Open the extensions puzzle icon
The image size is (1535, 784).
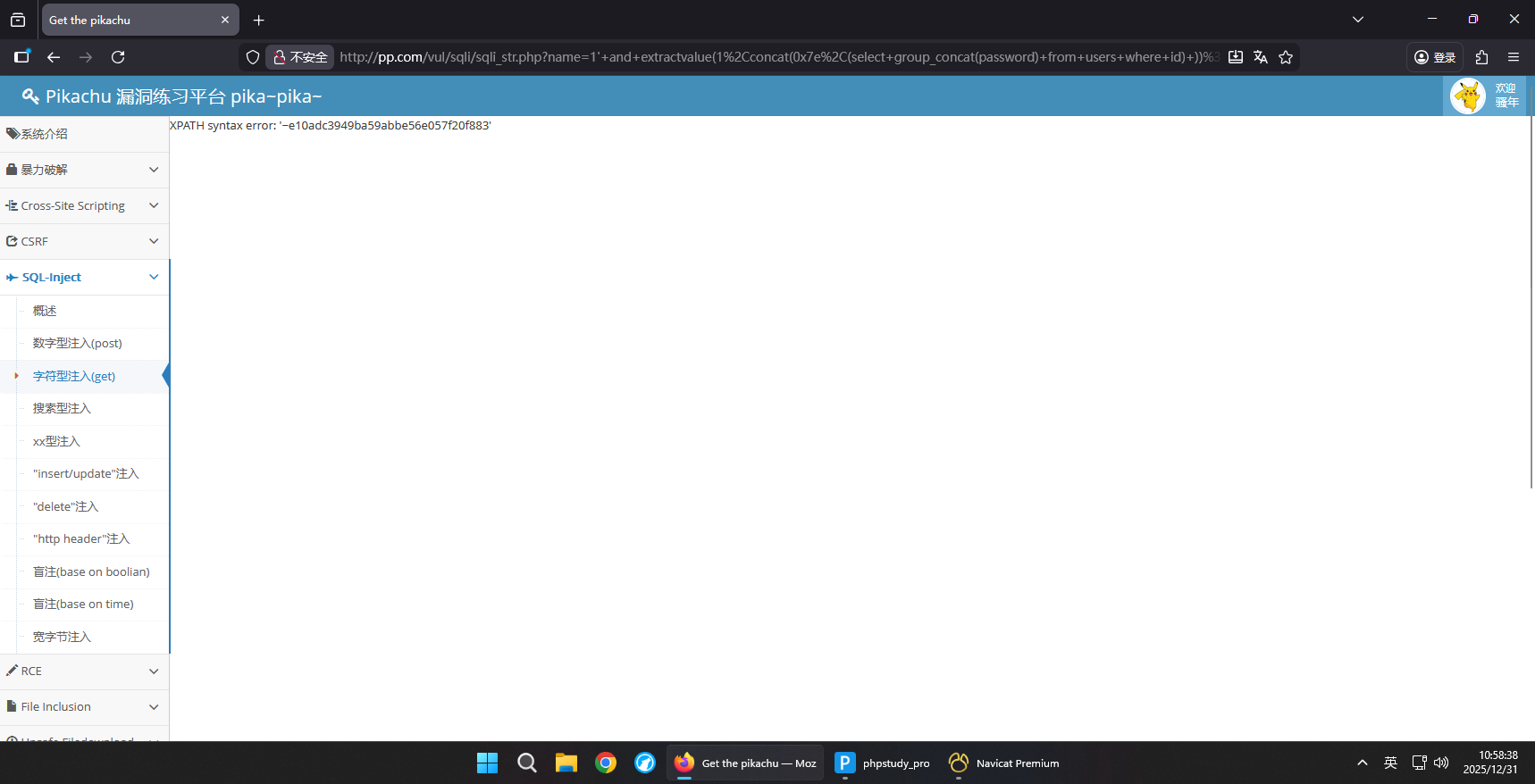point(1481,57)
